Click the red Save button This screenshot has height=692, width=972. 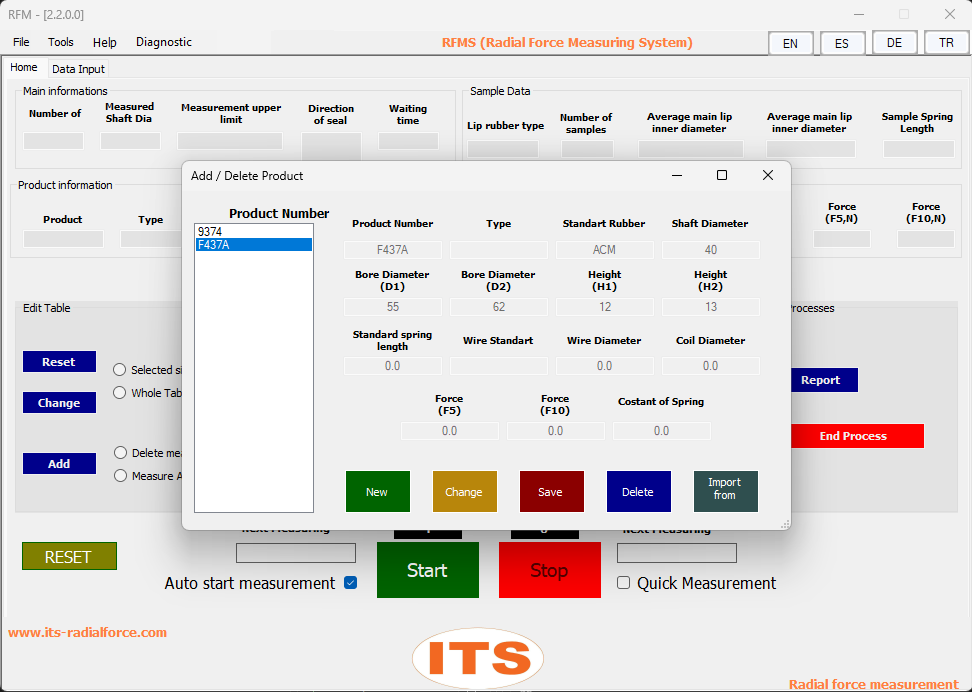pyautogui.click(x=551, y=491)
